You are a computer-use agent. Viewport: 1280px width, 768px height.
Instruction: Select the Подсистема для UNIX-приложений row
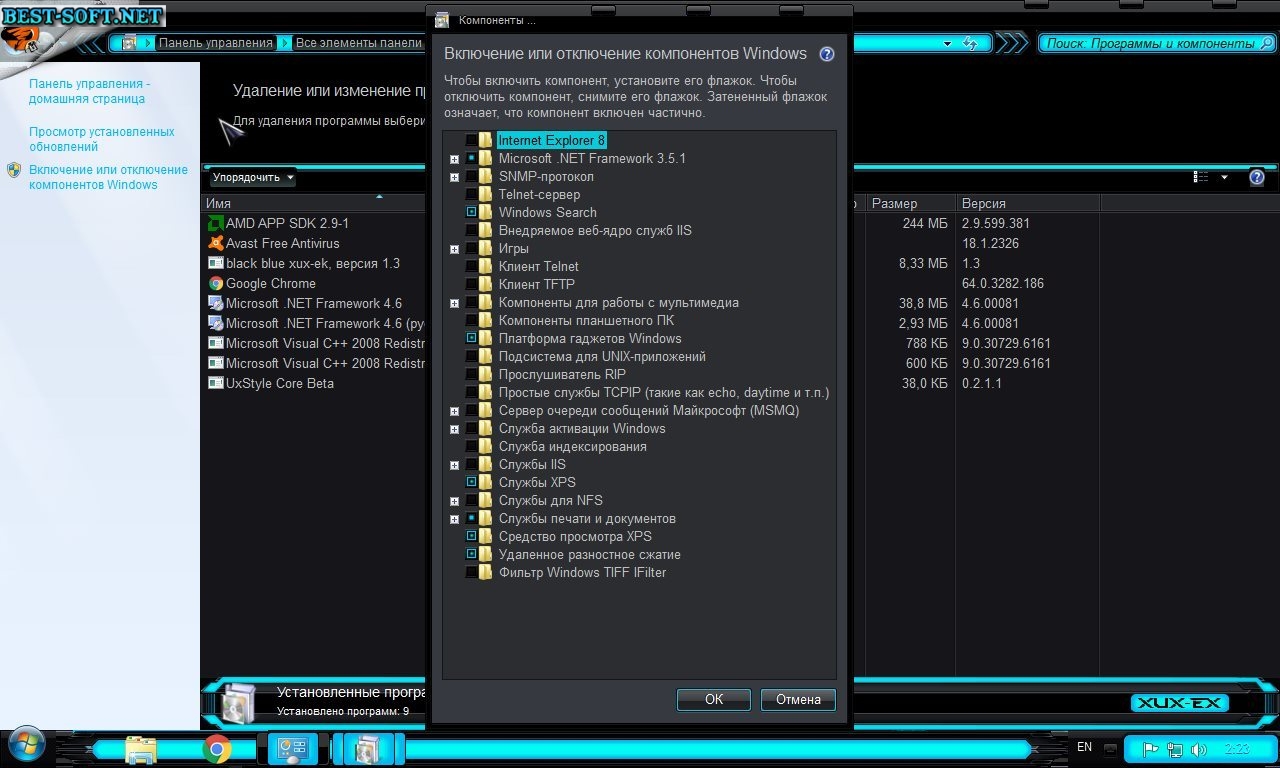coord(602,356)
